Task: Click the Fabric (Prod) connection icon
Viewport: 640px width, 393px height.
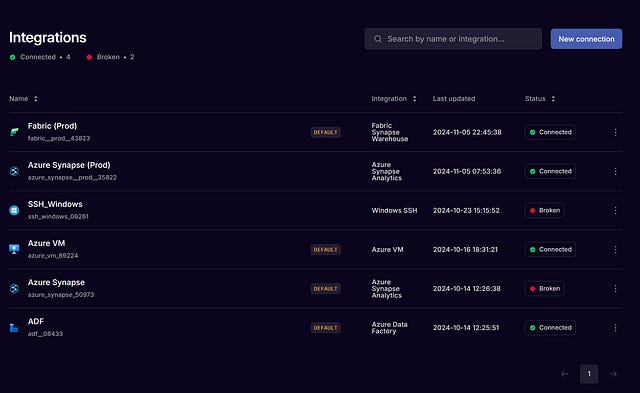Action: (14, 132)
